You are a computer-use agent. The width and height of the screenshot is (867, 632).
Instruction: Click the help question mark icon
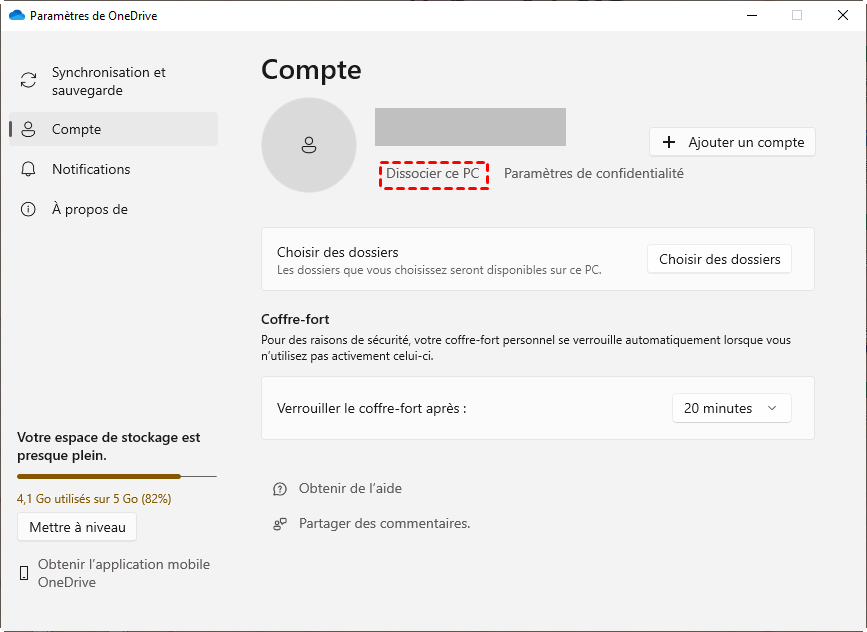pos(280,489)
